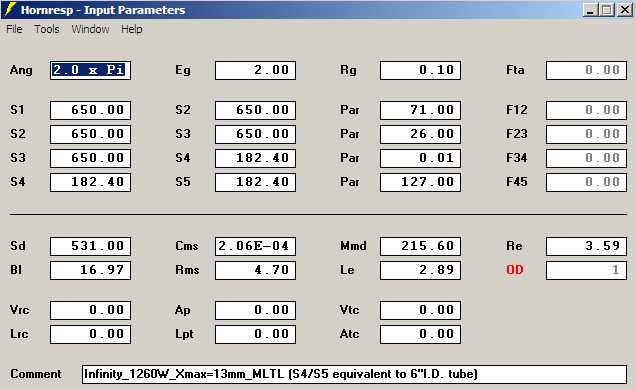Click the Atc input field
The image size is (636, 390).
[421, 334]
